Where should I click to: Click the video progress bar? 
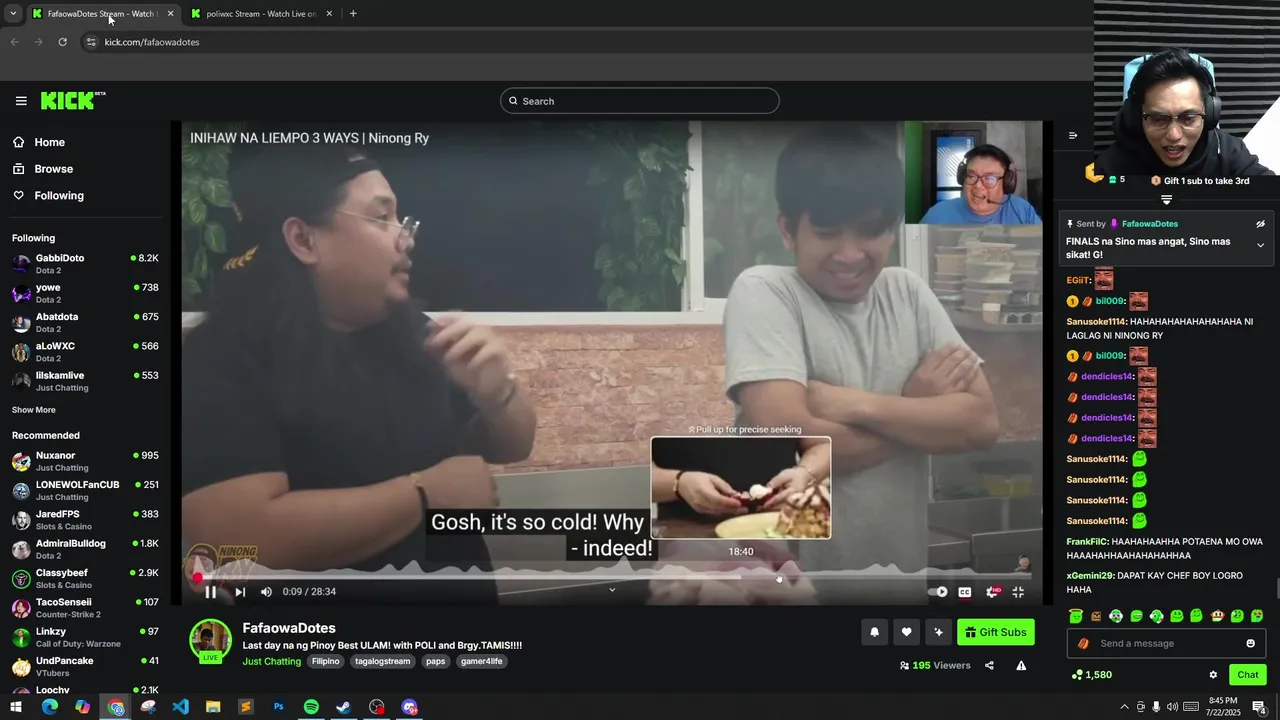point(612,577)
